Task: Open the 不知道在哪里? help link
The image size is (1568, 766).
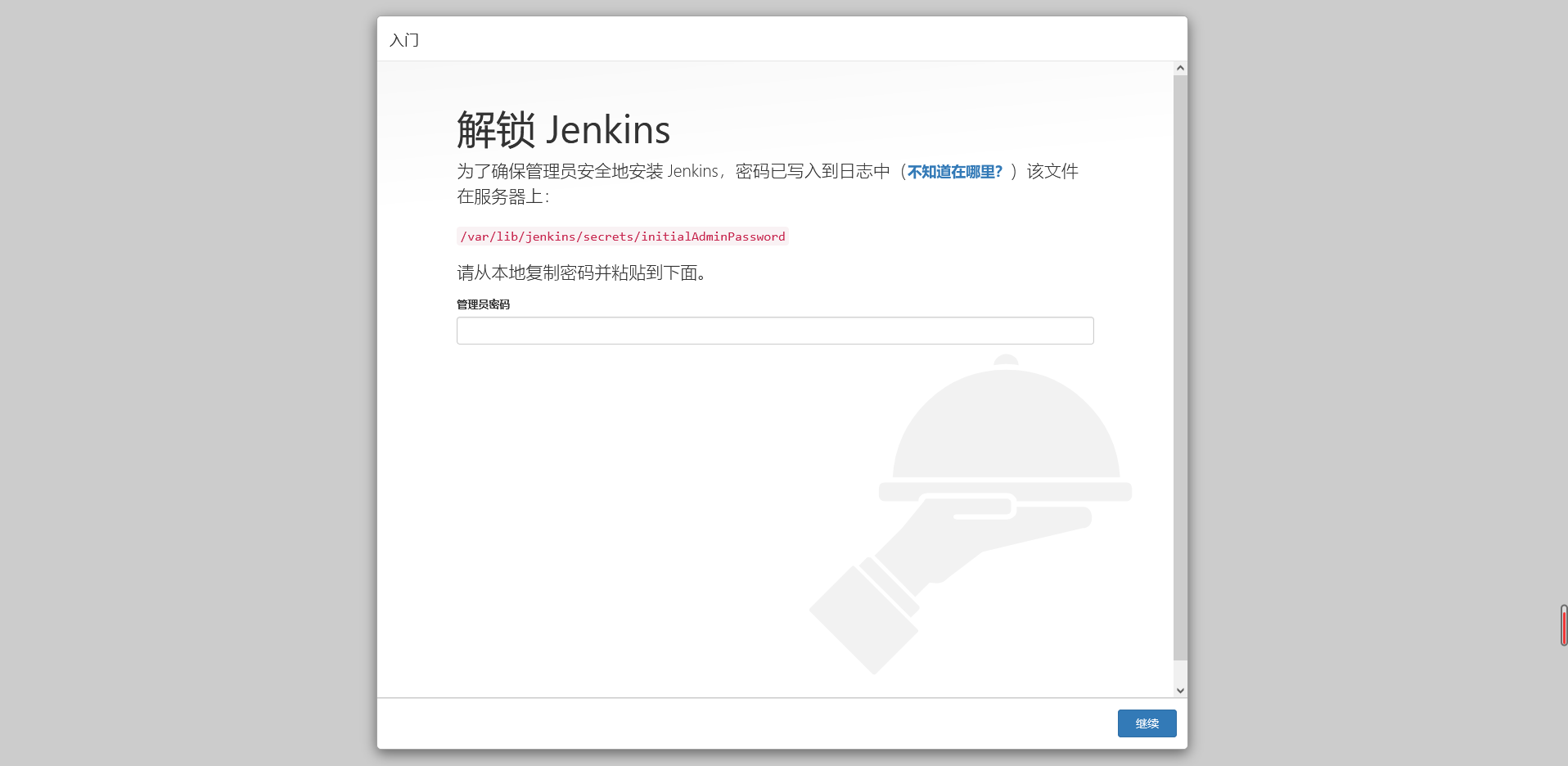Action: (x=954, y=172)
